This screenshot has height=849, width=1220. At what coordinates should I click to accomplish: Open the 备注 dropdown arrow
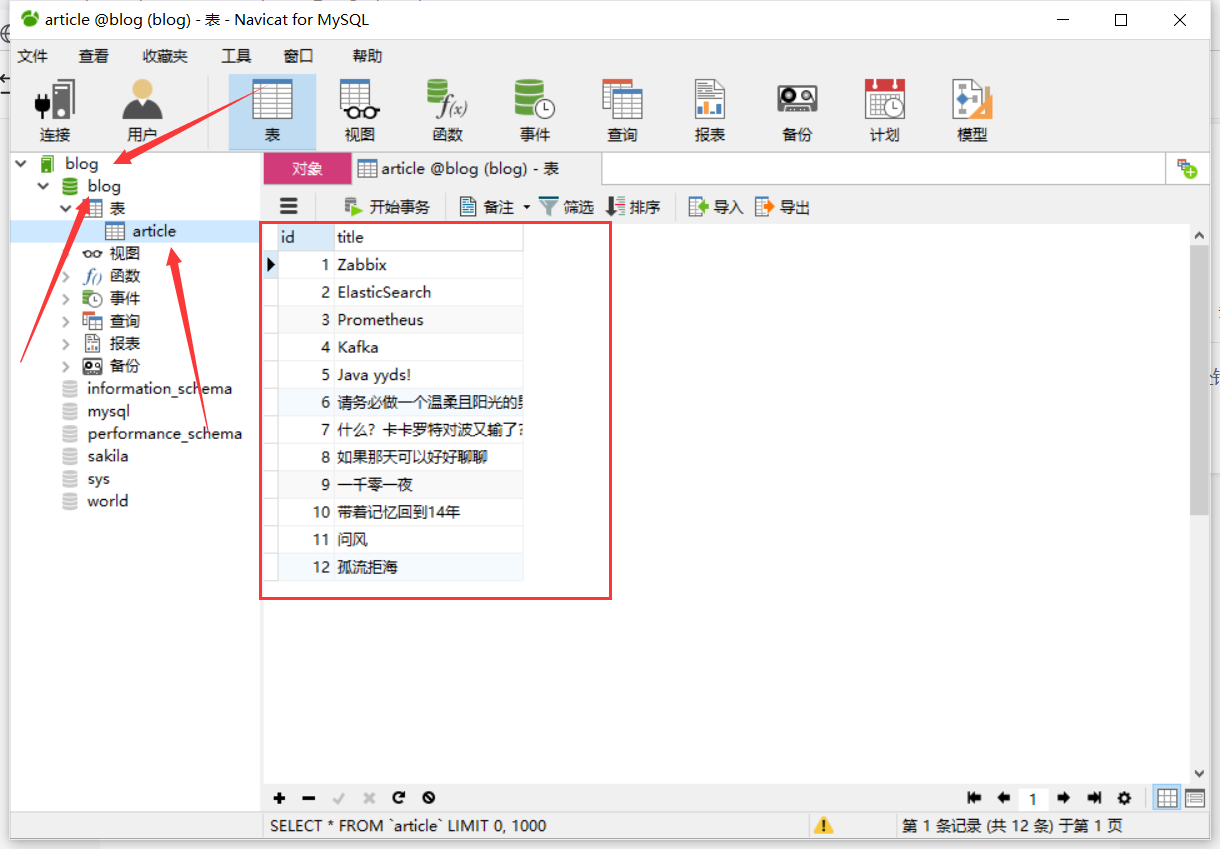click(526, 207)
